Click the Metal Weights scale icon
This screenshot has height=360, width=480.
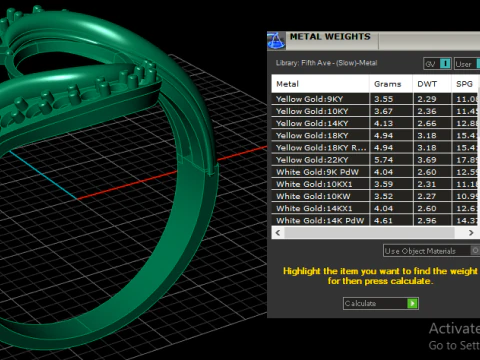click(x=276, y=41)
